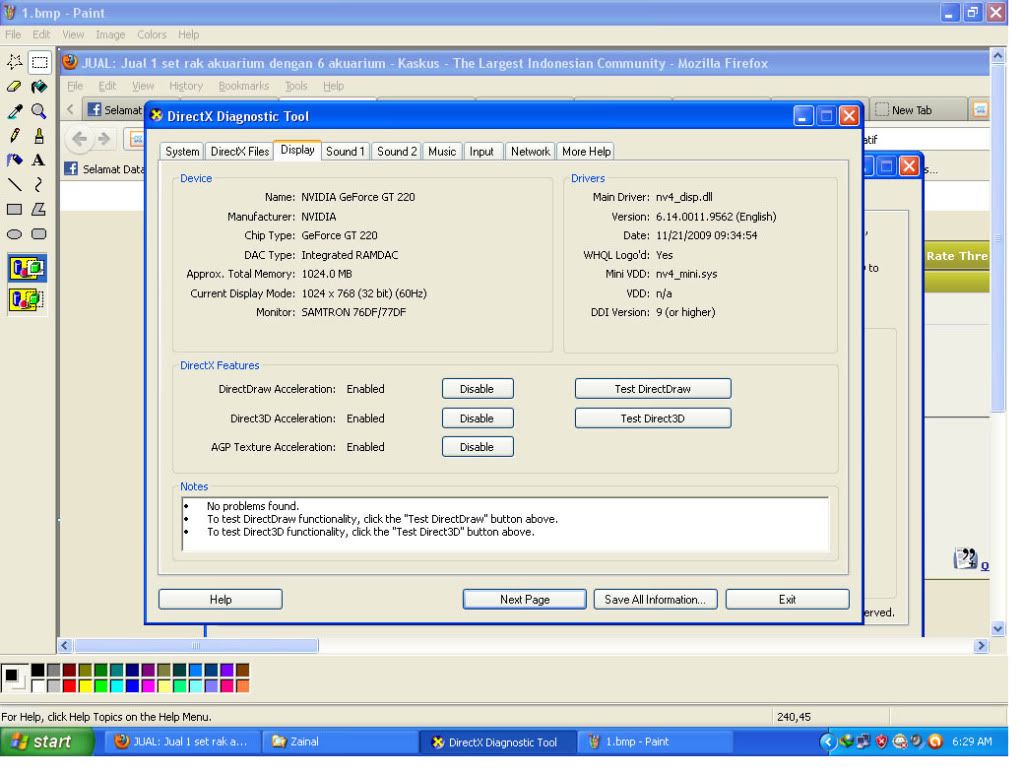Switch to DirectX Diagnostic Tool taskbar button
The width and height of the screenshot is (1023, 772).
coord(497,742)
